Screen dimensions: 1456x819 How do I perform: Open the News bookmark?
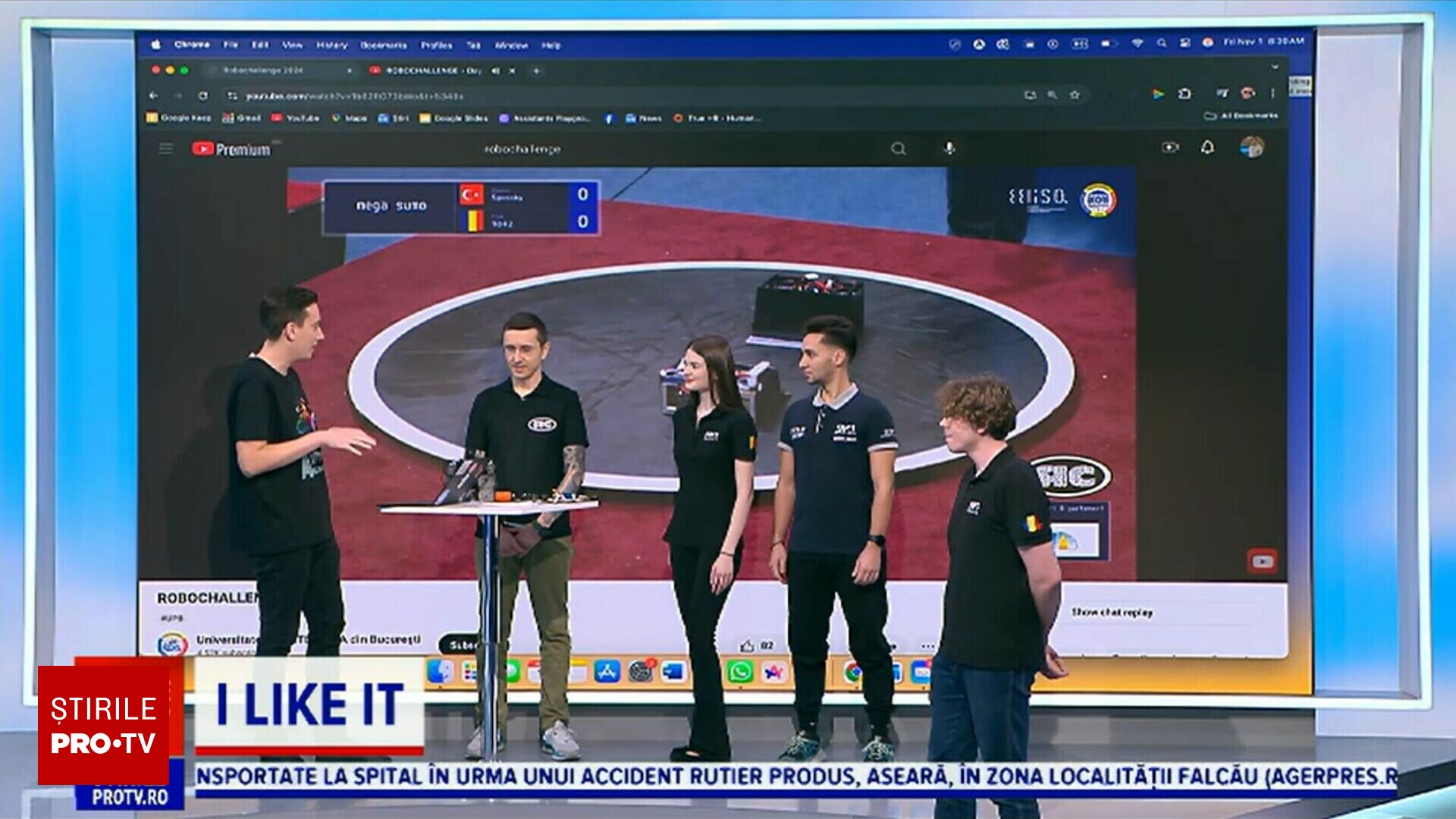point(643,118)
